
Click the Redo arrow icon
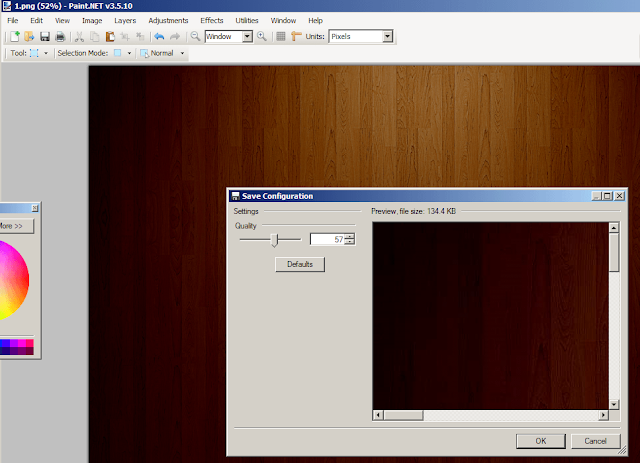pyautogui.click(x=175, y=36)
